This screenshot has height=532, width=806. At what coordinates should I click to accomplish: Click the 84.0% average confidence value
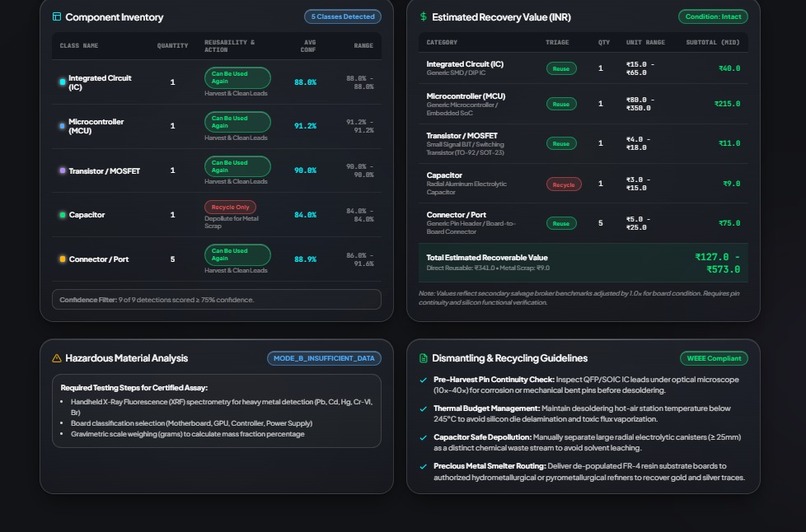[305, 215]
